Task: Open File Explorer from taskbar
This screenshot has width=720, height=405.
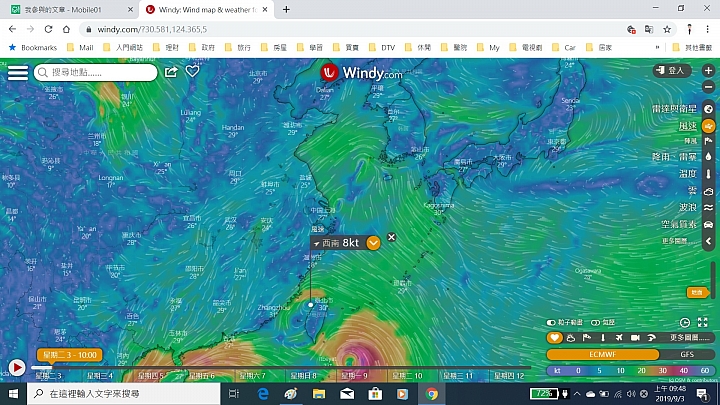Action: [319, 394]
